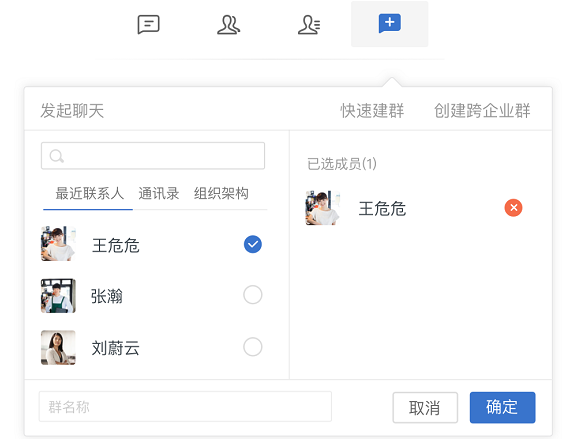Click the 快速建群 link
Screen dimensions: 578x448
coord(372,111)
